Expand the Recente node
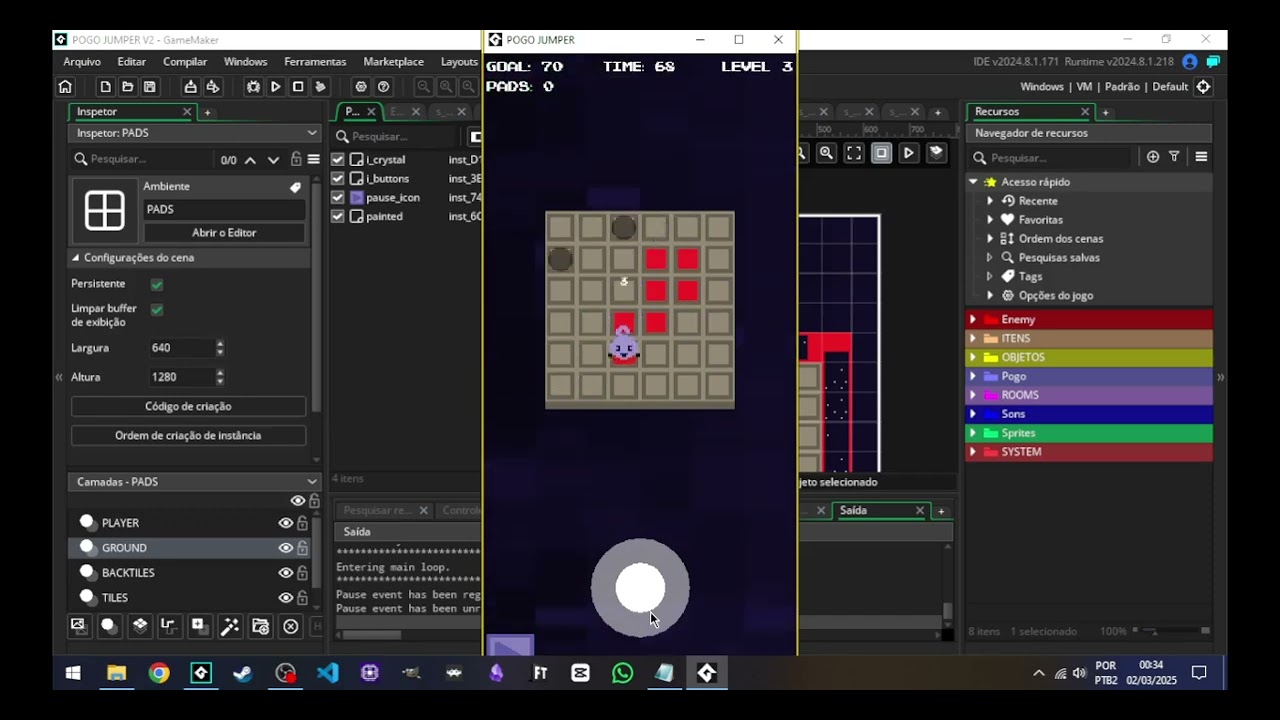Viewport: 1280px width, 720px height. [x=990, y=201]
